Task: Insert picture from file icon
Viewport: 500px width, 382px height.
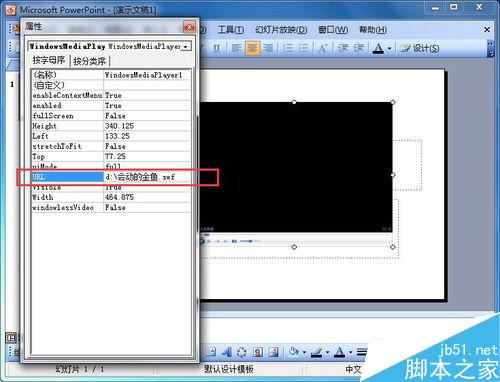Action: pyautogui.click(x=273, y=352)
